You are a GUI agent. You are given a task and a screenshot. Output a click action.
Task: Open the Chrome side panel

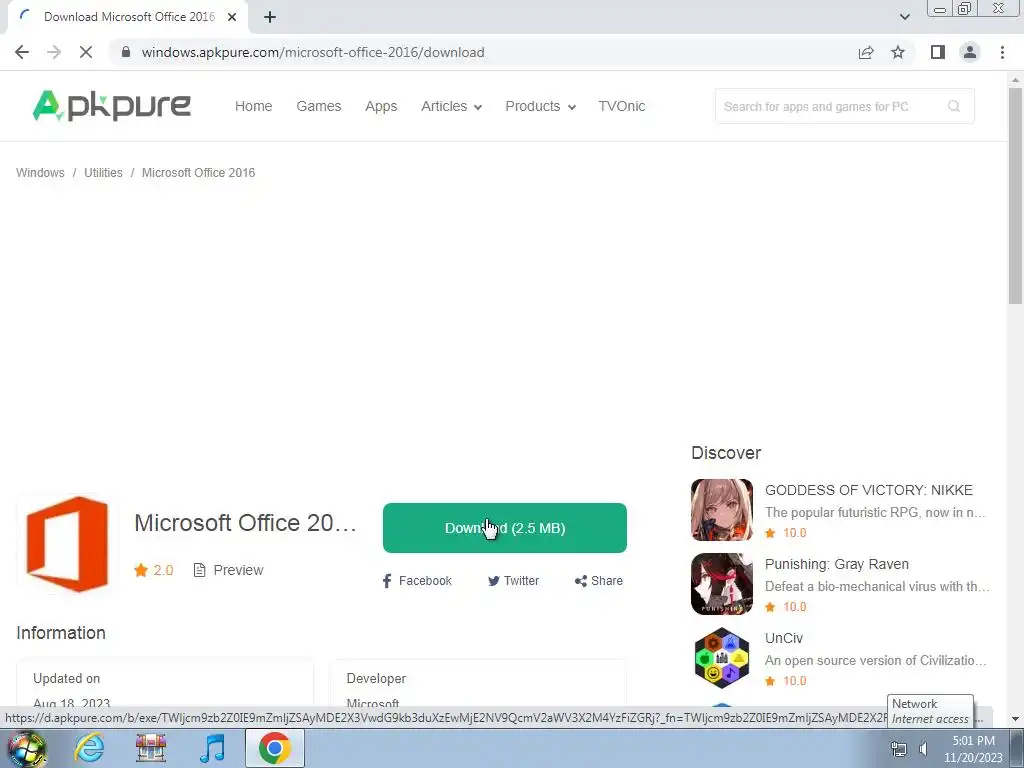point(938,52)
